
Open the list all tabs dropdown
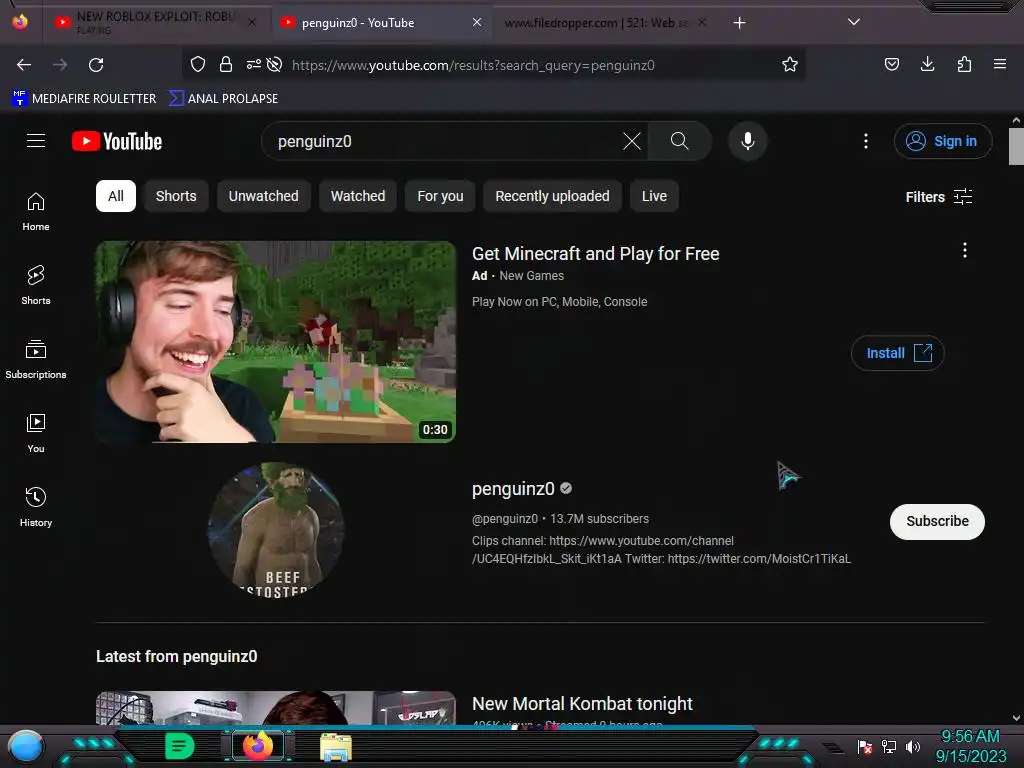click(x=854, y=22)
